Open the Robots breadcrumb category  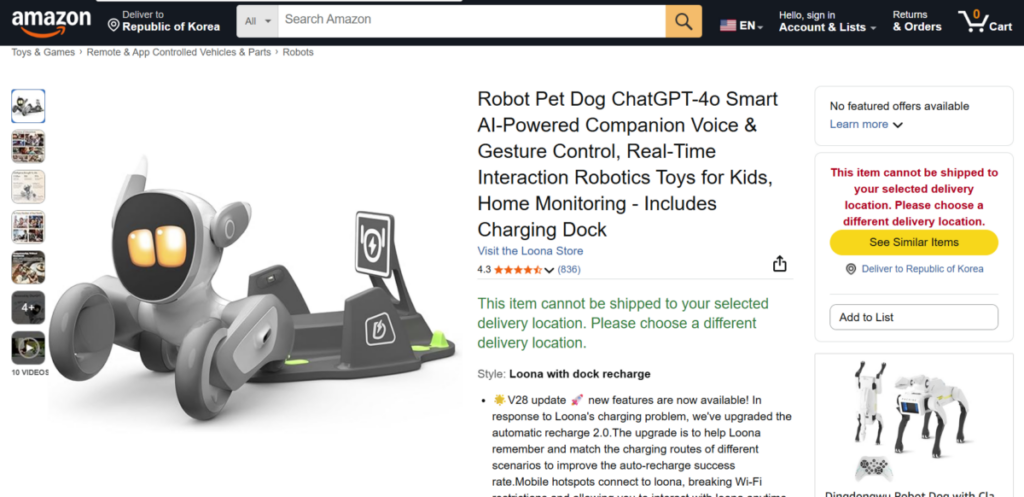click(298, 52)
